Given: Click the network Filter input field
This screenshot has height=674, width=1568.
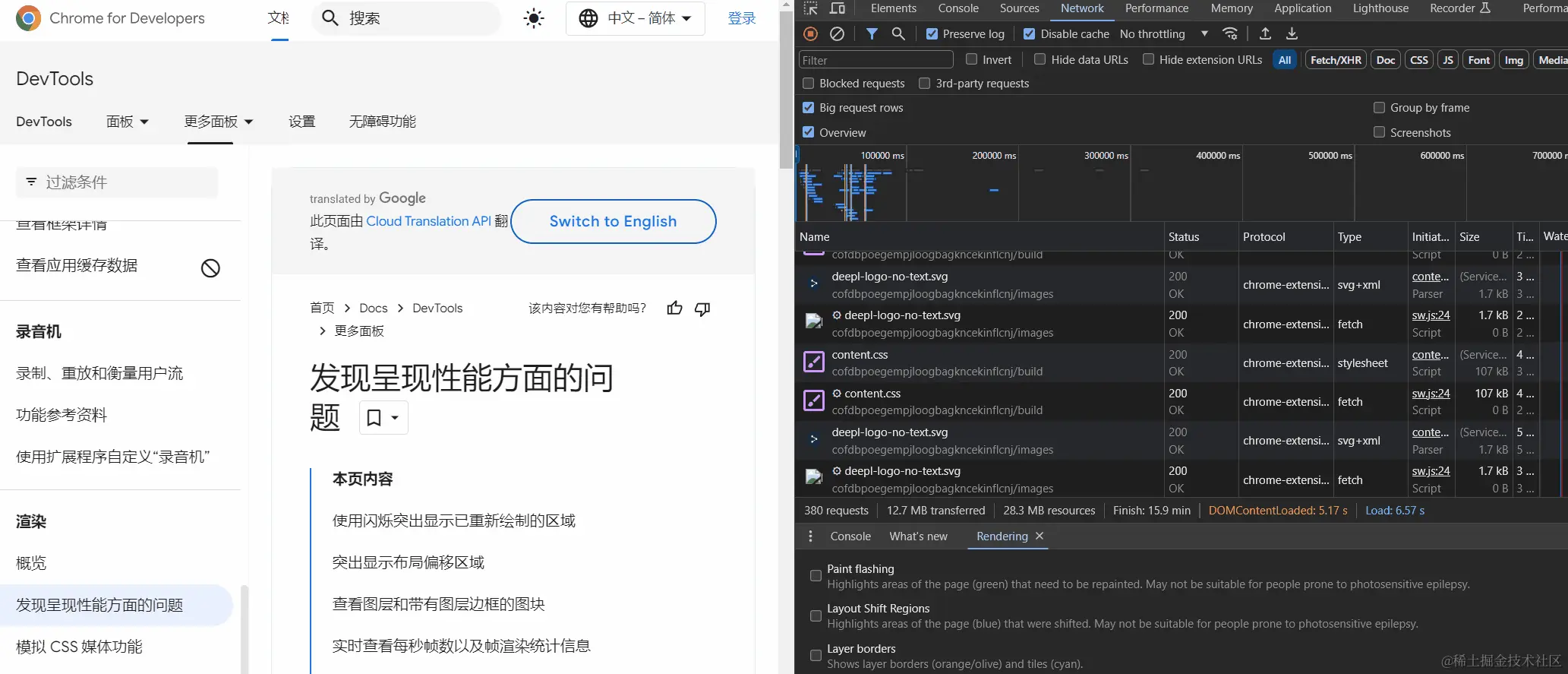Looking at the screenshot, I should [x=875, y=60].
